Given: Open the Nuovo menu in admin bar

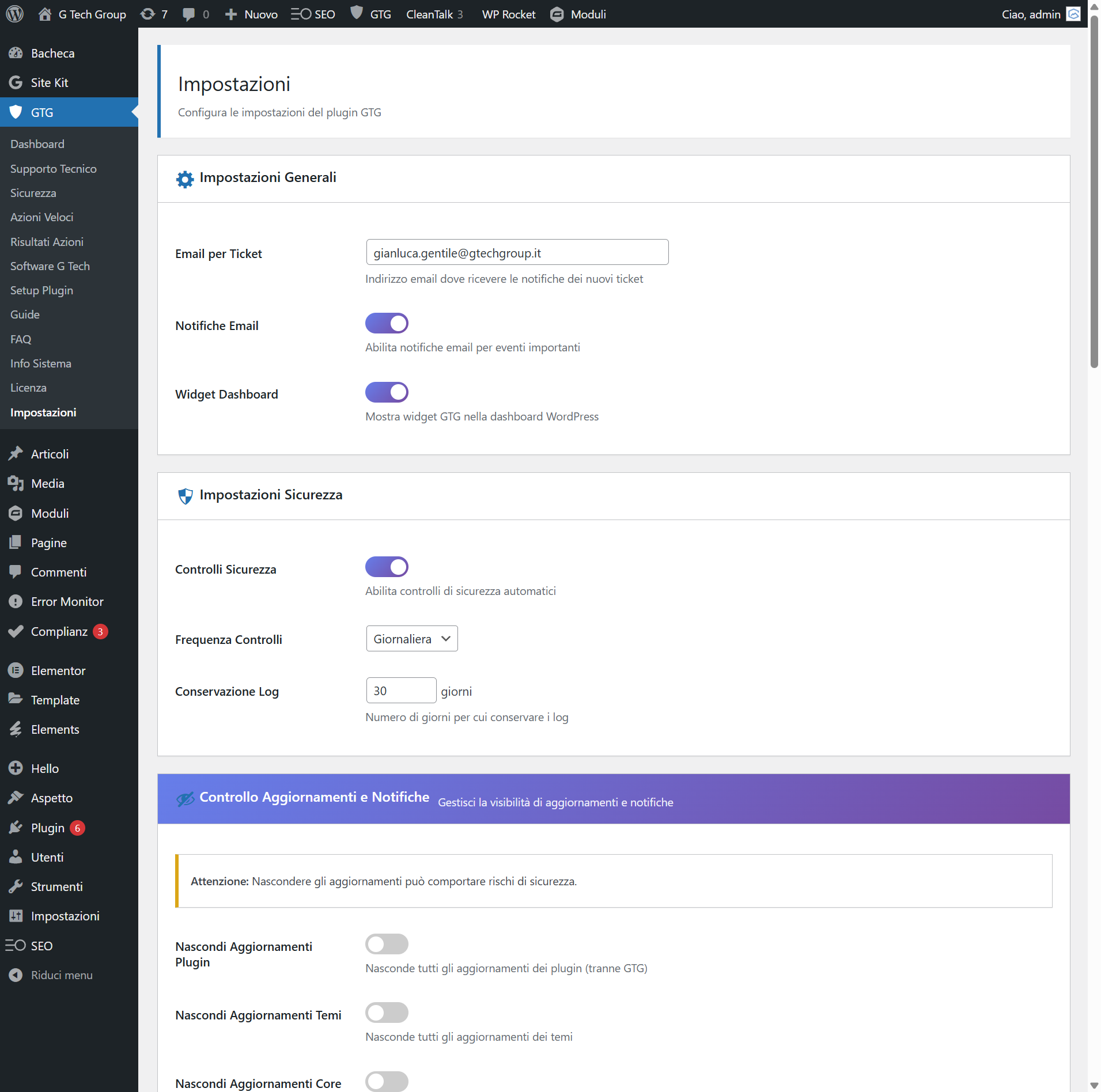Looking at the screenshot, I should pyautogui.click(x=251, y=14).
